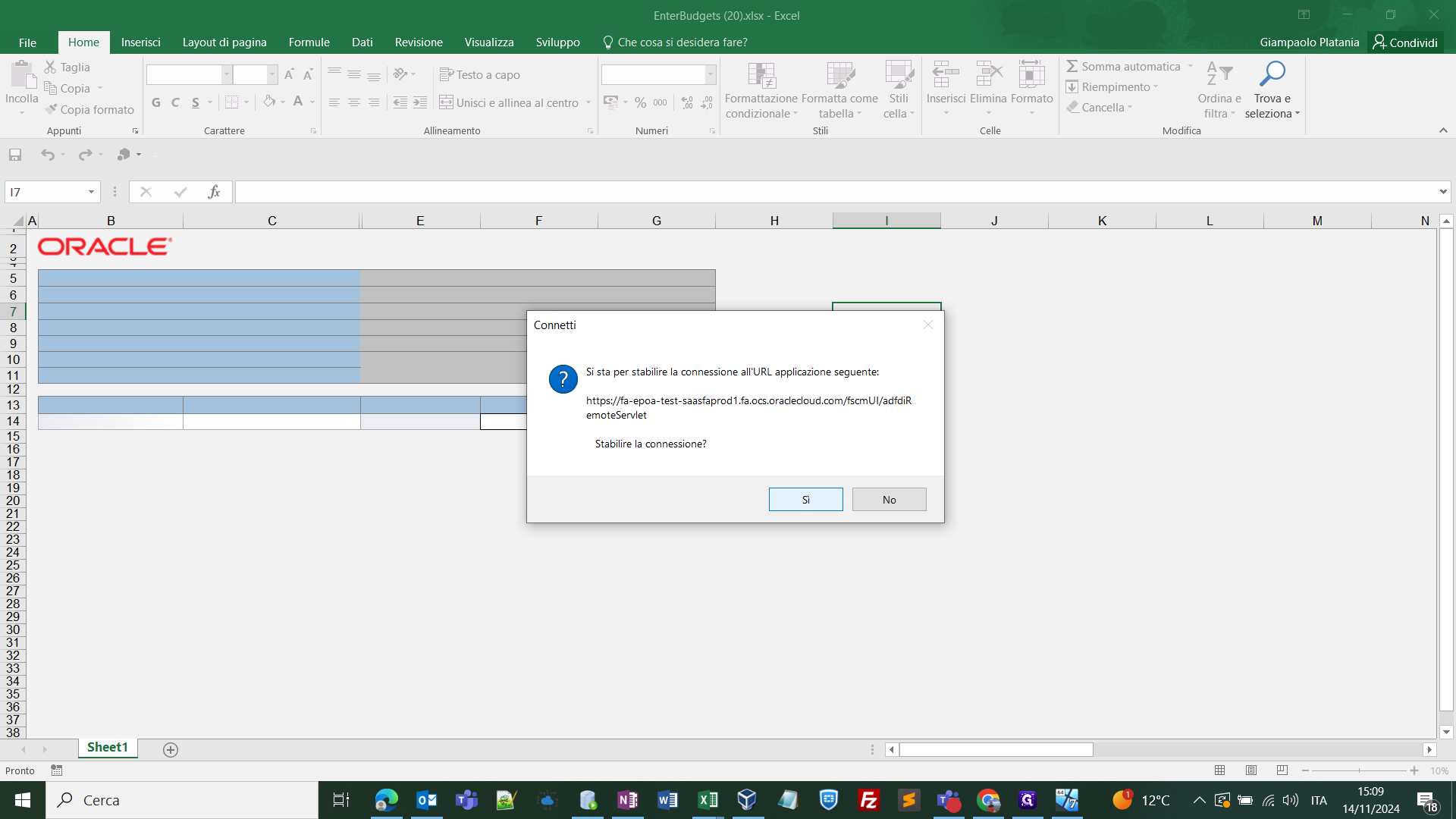Click the Che cosa si desidera fare search box

[675, 42]
